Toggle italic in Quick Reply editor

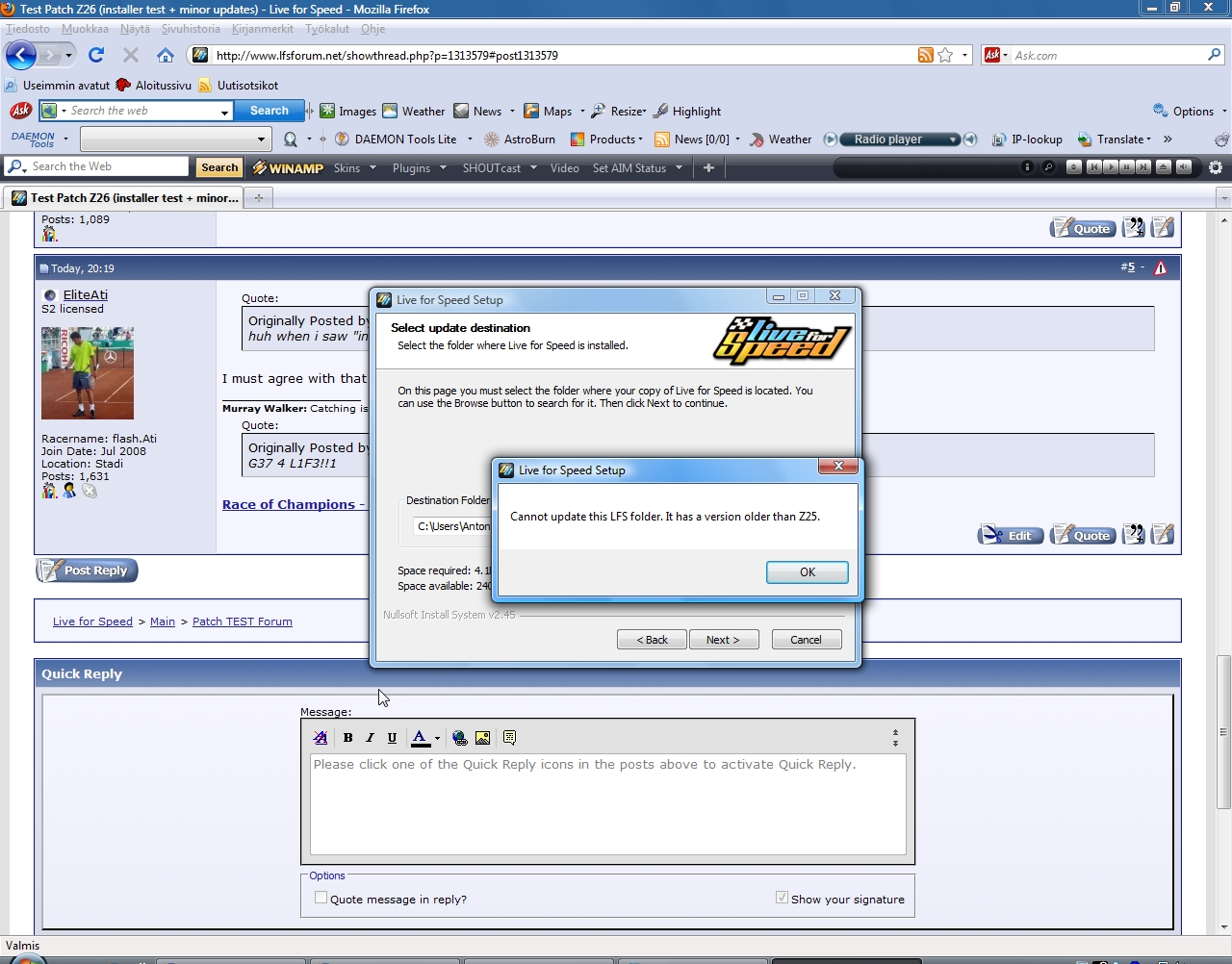tap(370, 738)
